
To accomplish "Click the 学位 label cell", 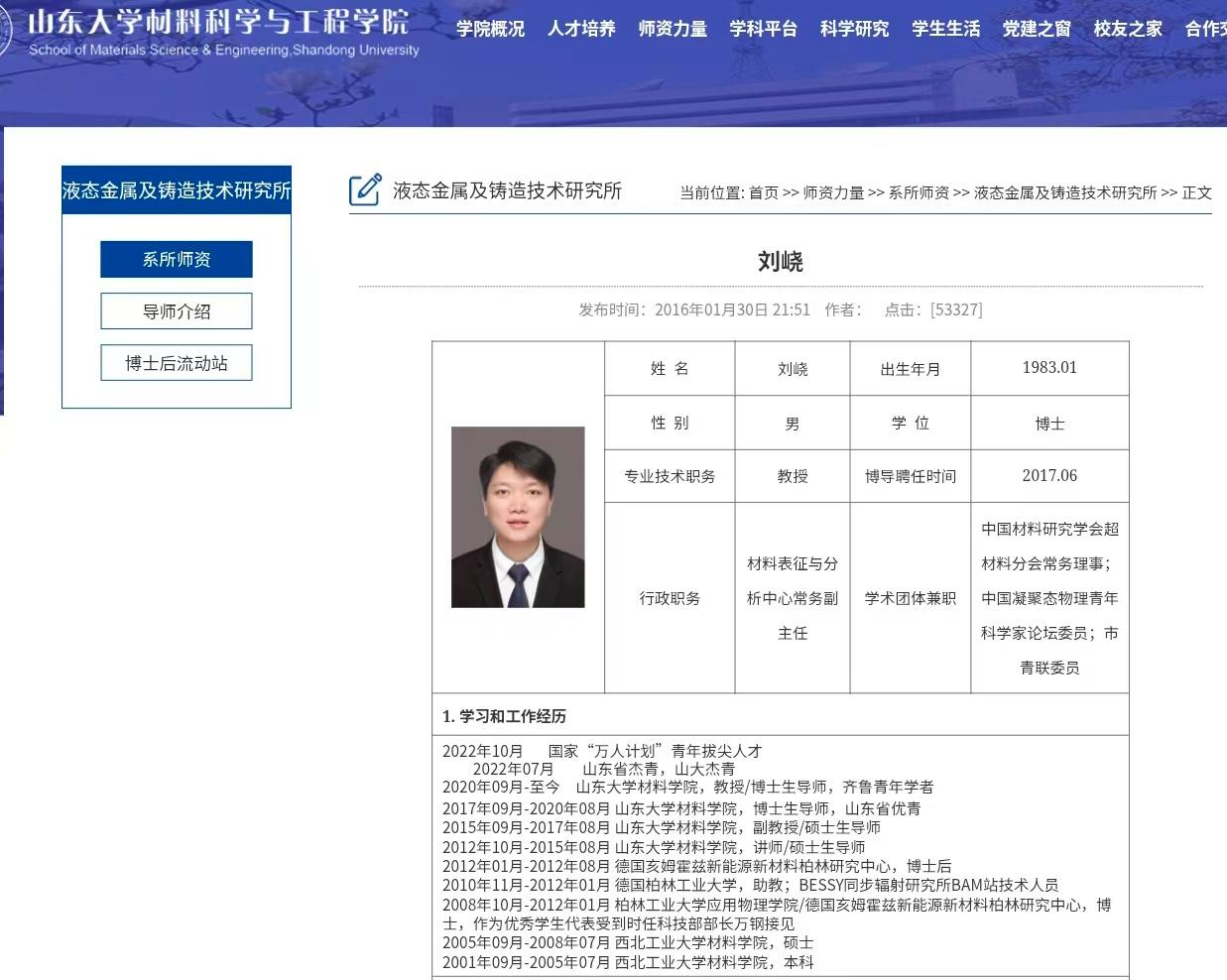I will pos(911,424).
